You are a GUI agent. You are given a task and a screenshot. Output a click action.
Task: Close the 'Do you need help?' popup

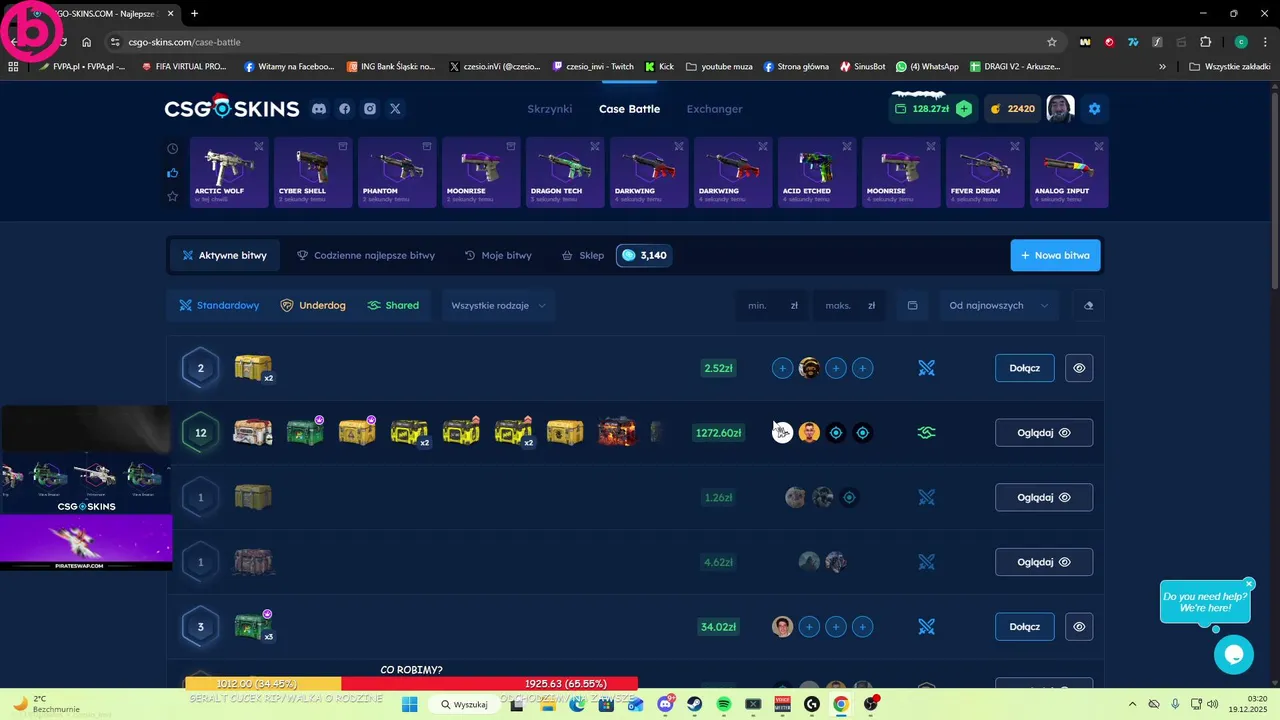pos(1249,583)
